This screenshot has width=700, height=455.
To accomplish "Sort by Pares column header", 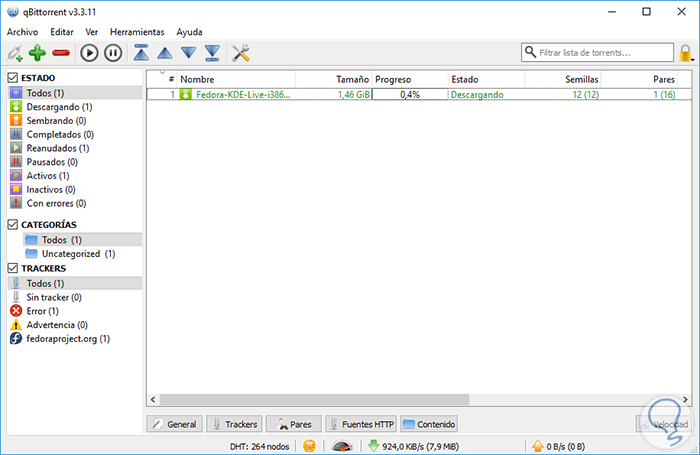I will (639, 79).
